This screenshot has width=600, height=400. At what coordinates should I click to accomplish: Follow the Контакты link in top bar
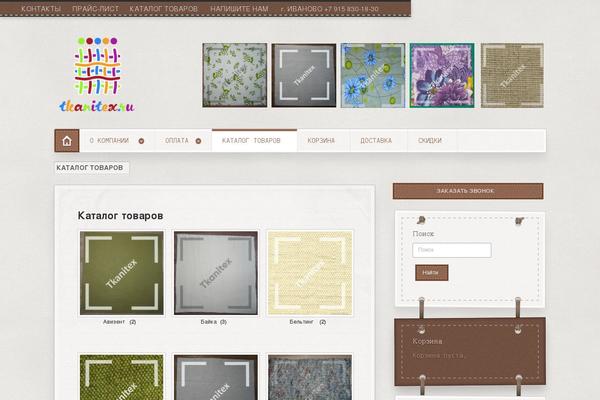(x=41, y=8)
